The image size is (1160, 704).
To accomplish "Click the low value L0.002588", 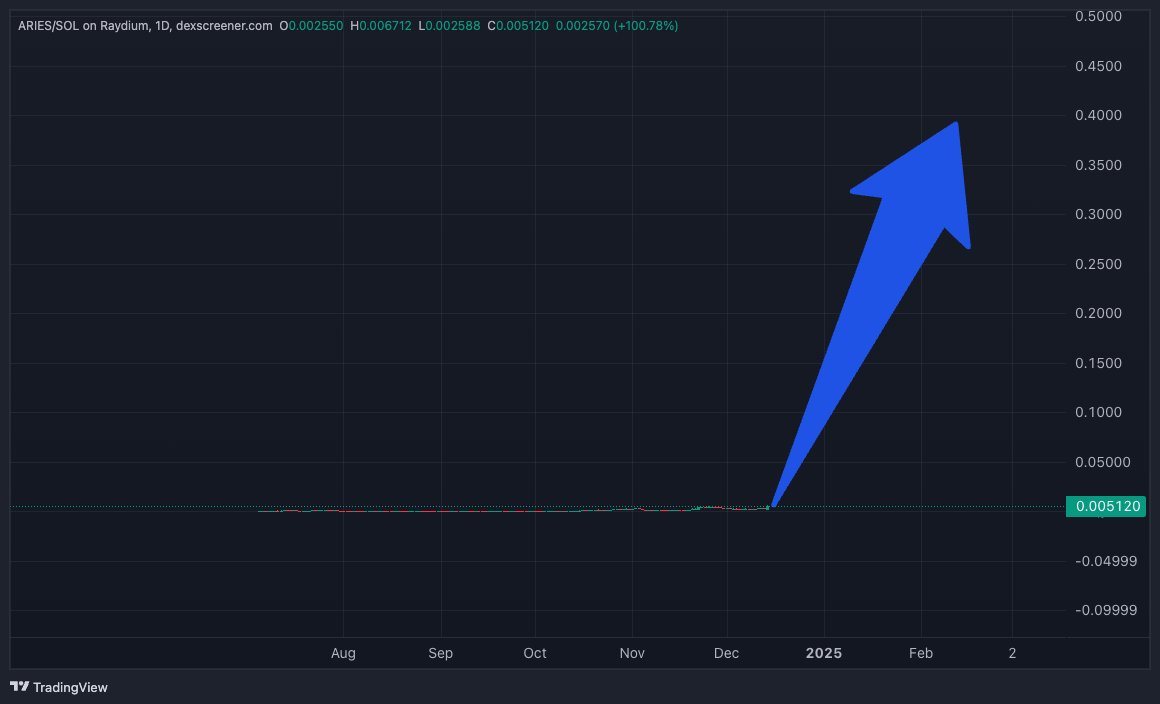I will point(449,26).
